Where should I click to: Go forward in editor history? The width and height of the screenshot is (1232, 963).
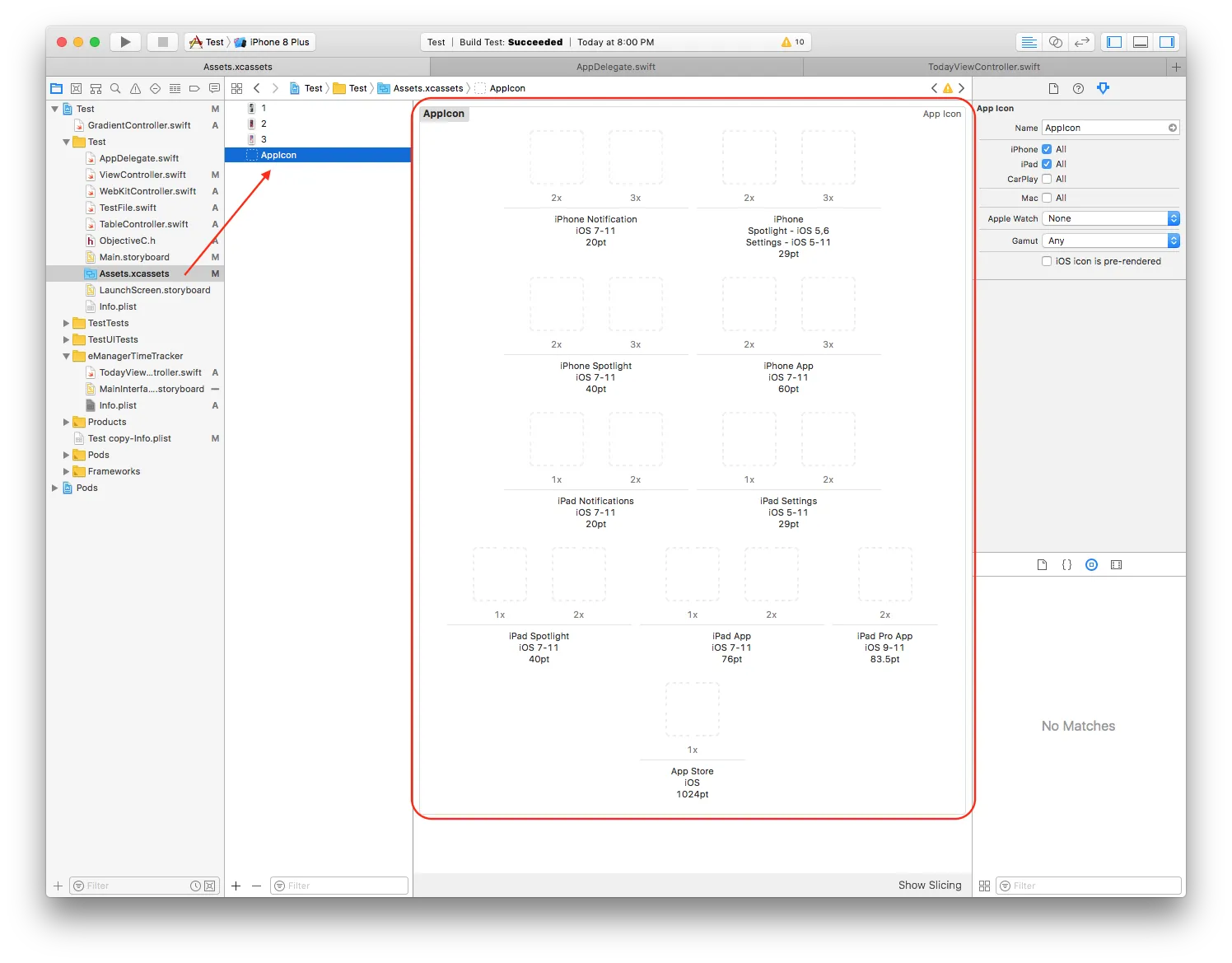pyautogui.click(x=275, y=88)
